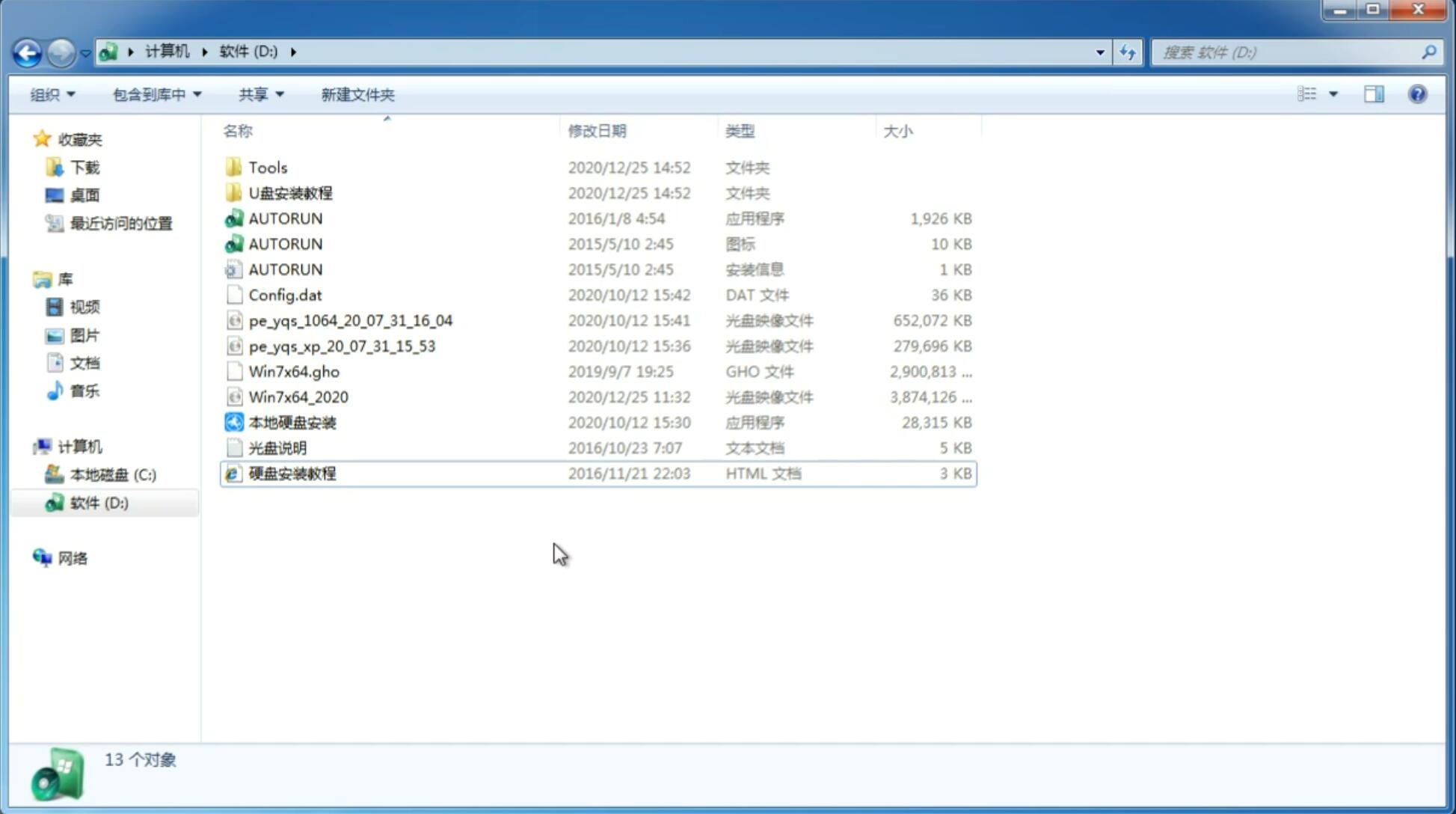Click 新建文件夹 button
1456x814 pixels.
pyautogui.click(x=357, y=94)
